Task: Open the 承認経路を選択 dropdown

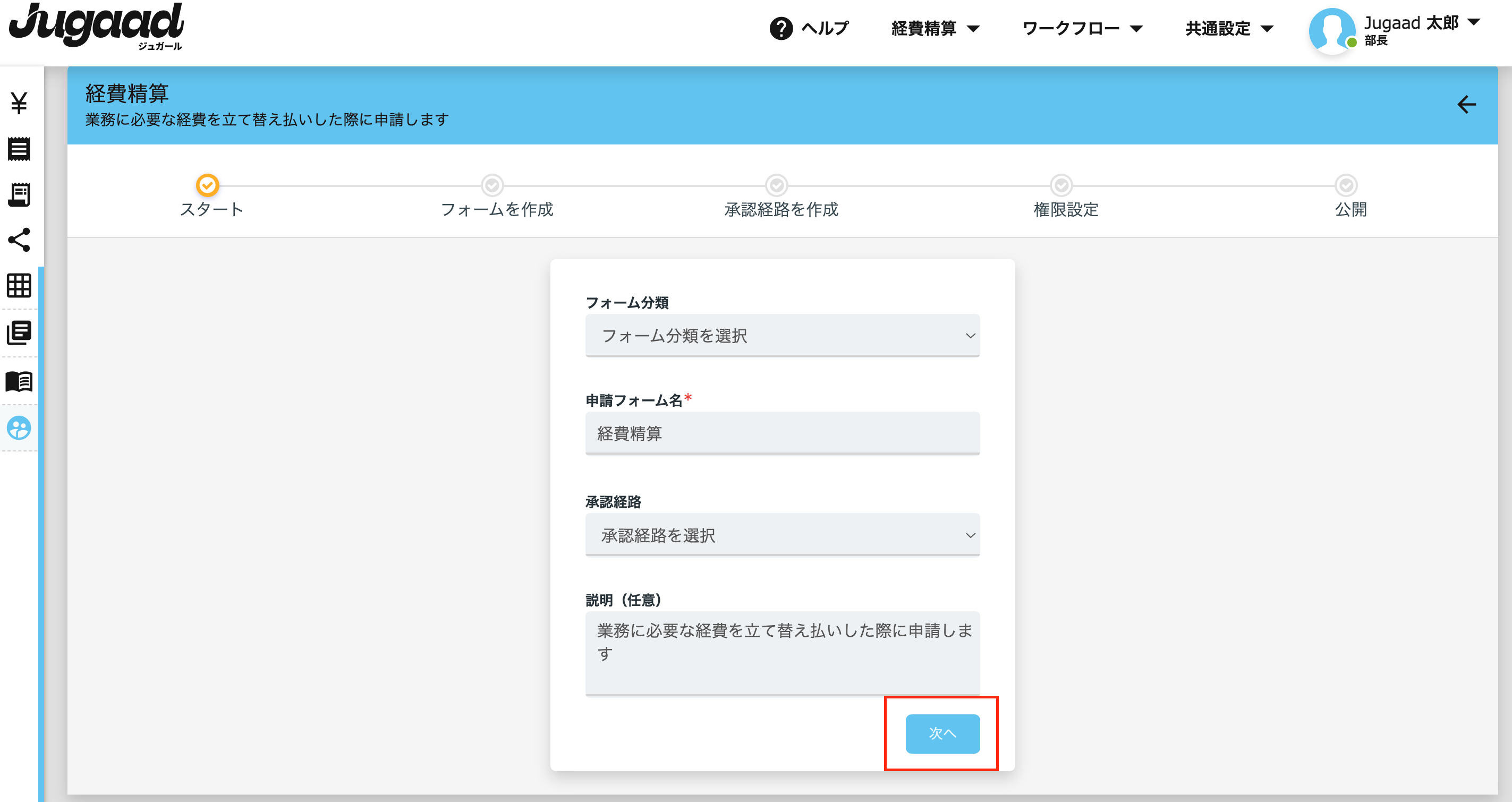Action: click(783, 535)
